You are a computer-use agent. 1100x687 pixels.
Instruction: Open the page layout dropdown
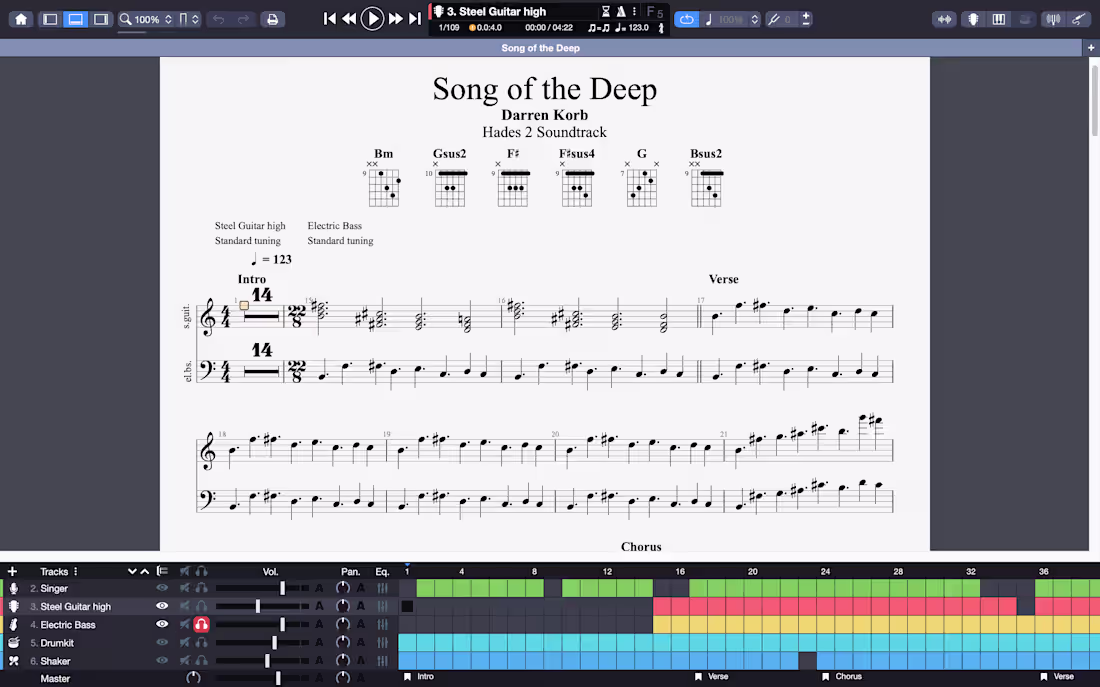tap(189, 19)
